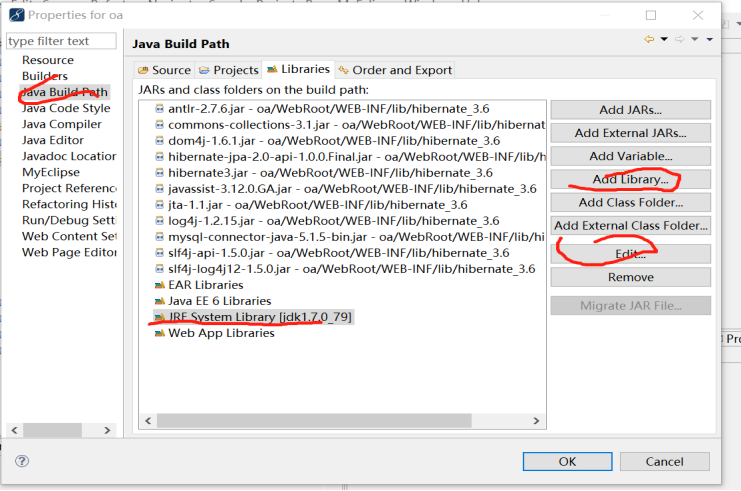Select Java Editor in the tree
Image resolution: width=741 pixels, height=491 pixels.
point(53,140)
